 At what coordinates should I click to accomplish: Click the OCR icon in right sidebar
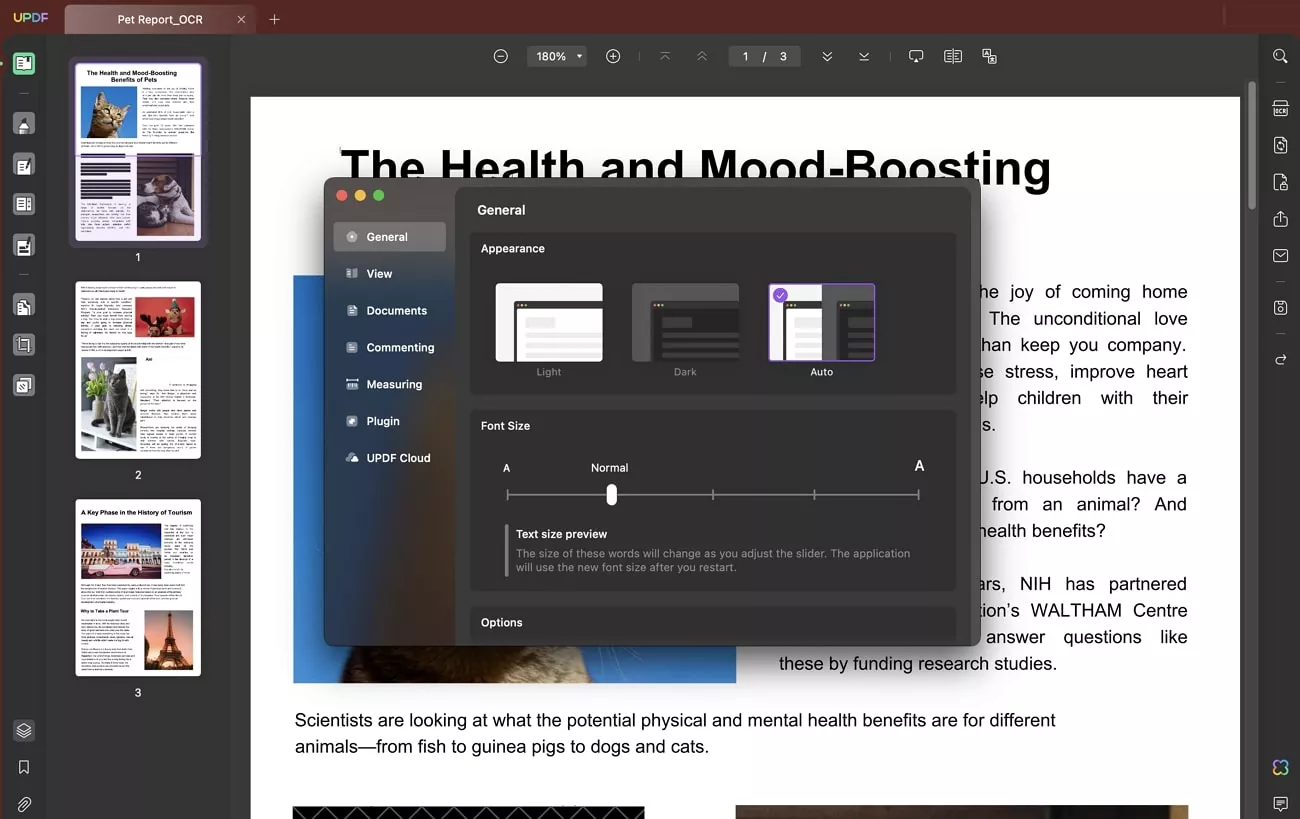[x=1280, y=109]
